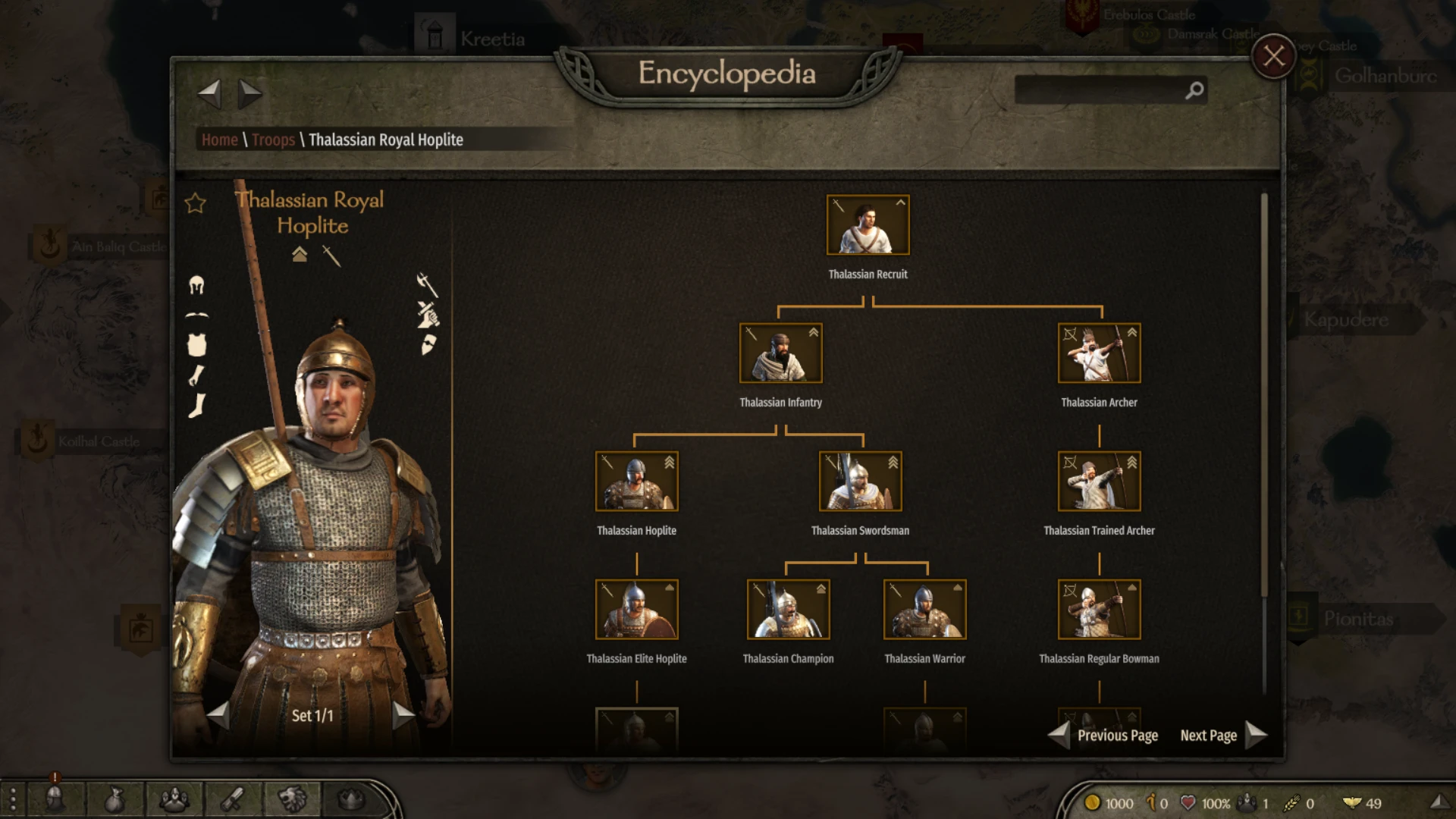Open the kingdom crown icon in bottom bar
Image resolution: width=1456 pixels, height=819 pixels.
tap(350, 799)
